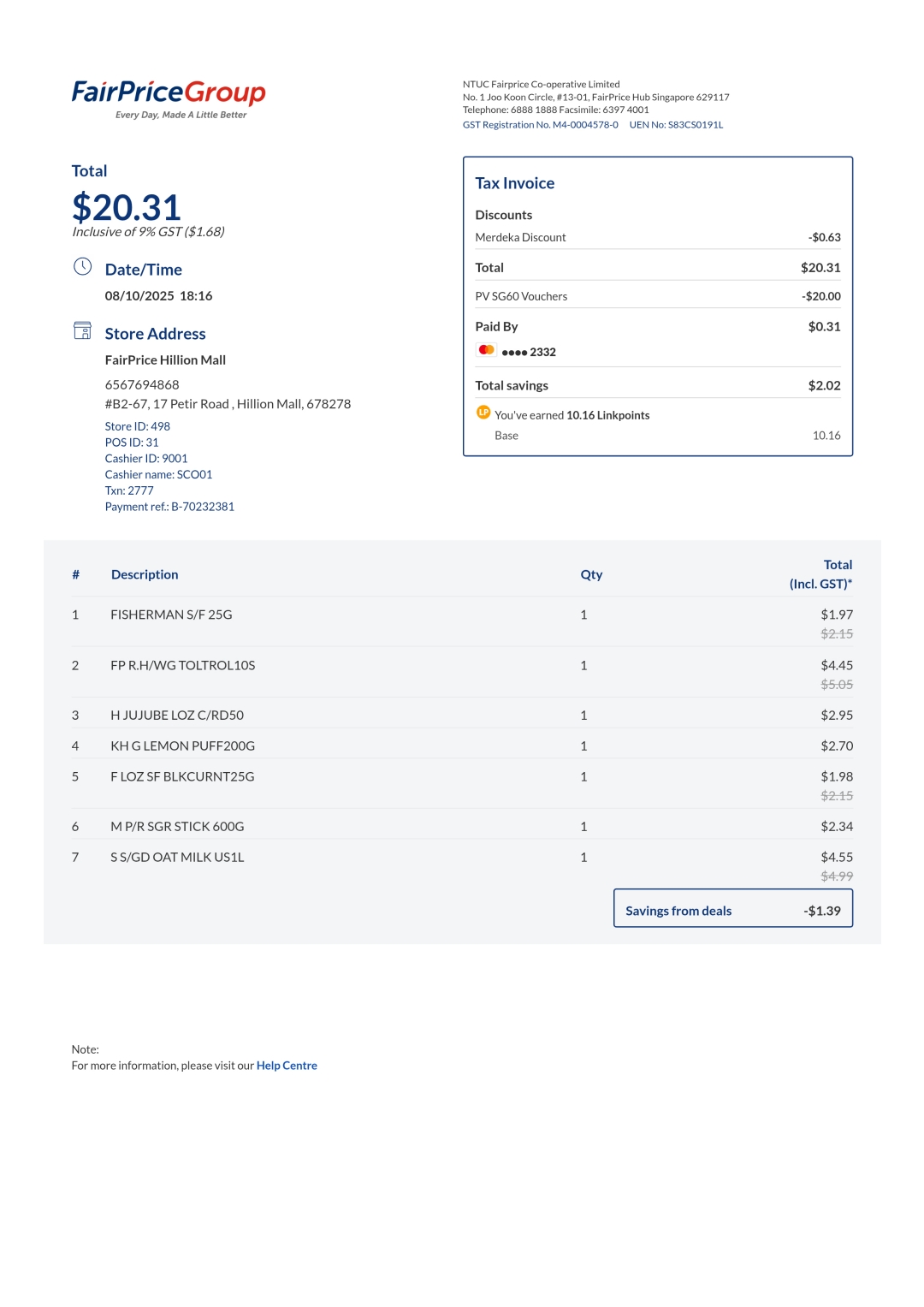Screen dimensions: 924x1307
Task: Click the Savings from deals box
Action: coord(733,908)
